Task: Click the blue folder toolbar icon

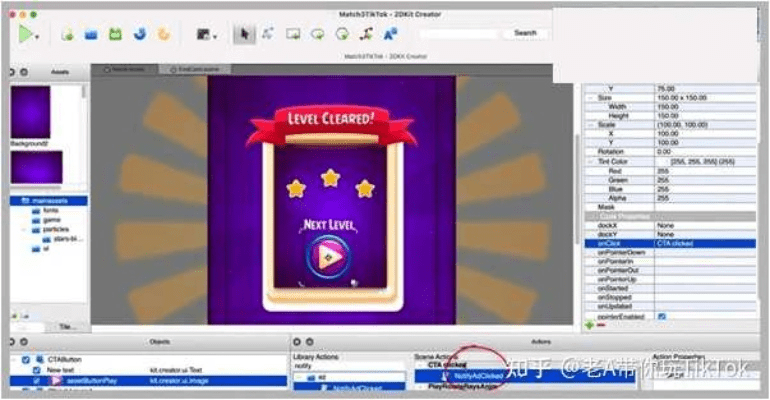Action: click(x=91, y=34)
